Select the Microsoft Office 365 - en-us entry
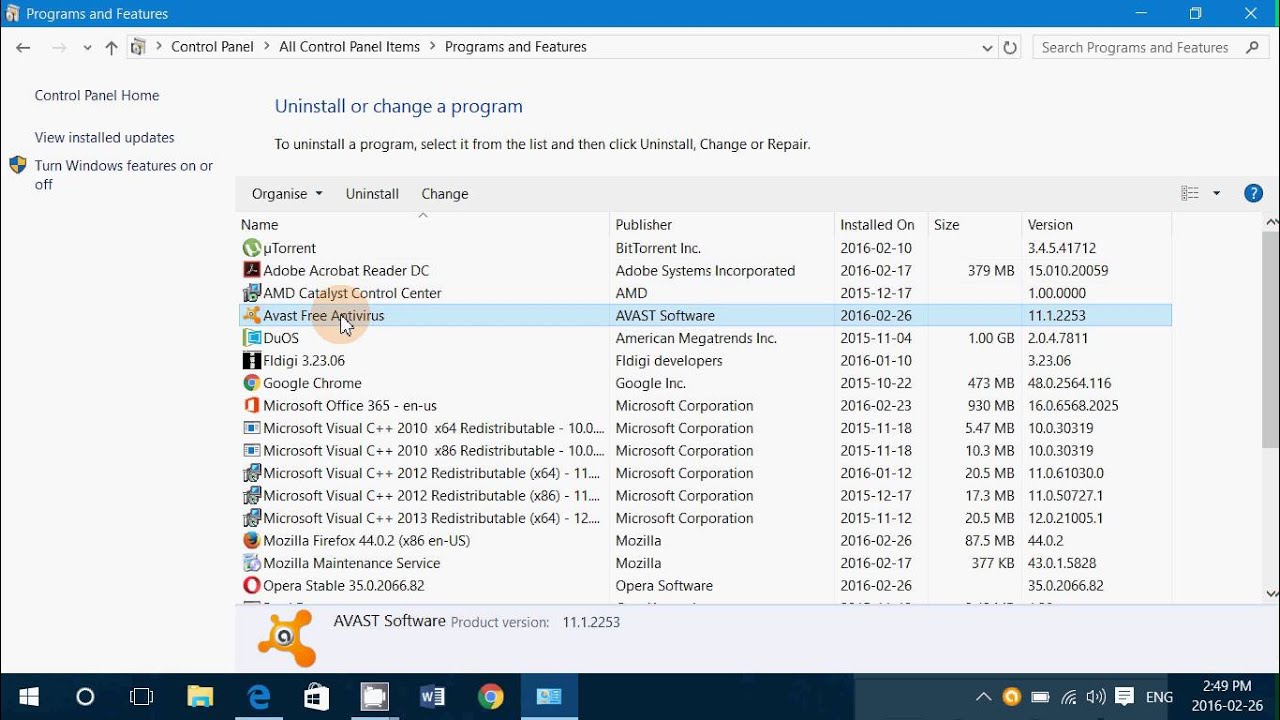Image resolution: width=1280 pixels, height=720 pixels. pos(350,405)
